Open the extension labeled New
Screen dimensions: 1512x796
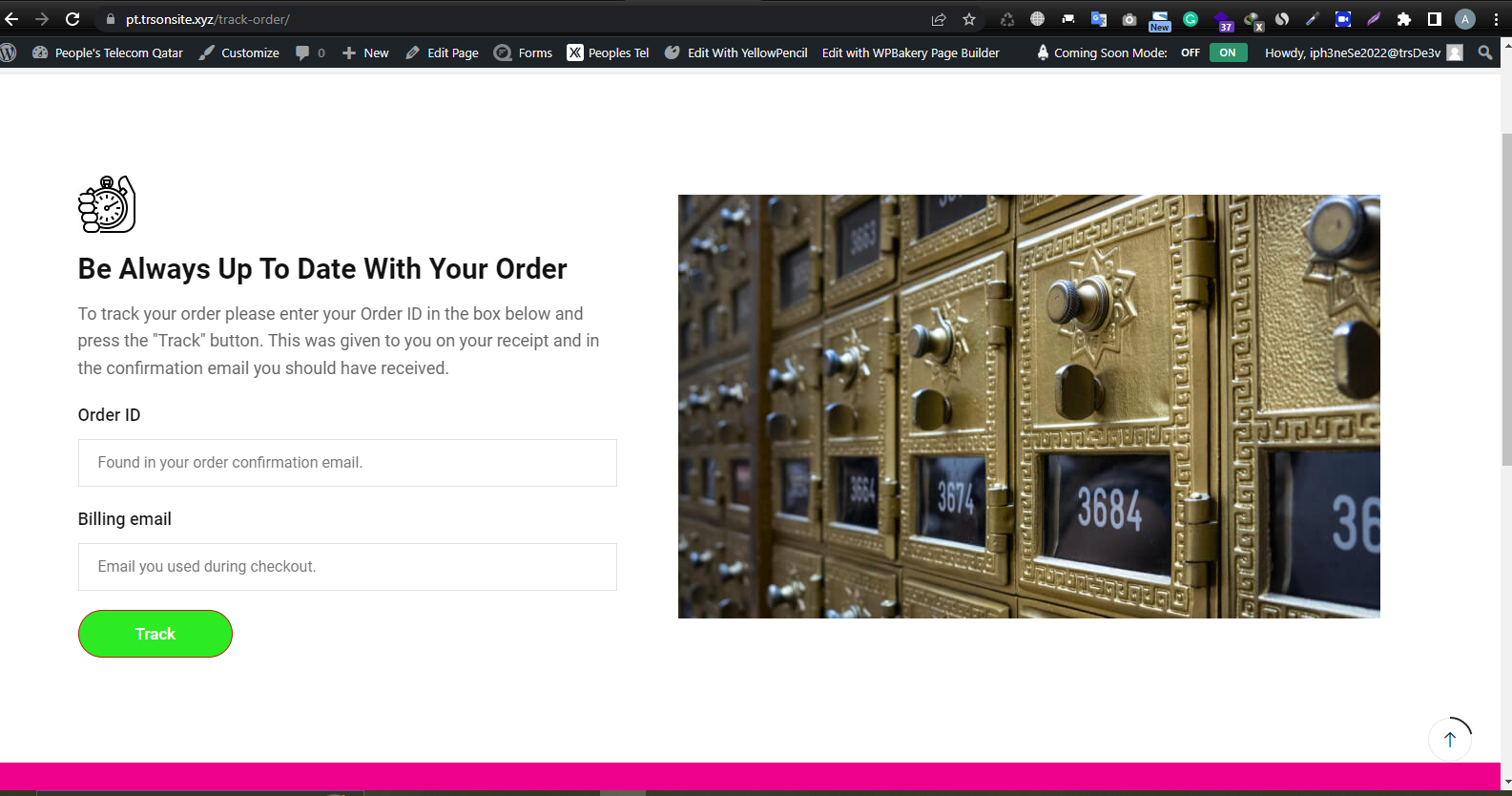1160,21
